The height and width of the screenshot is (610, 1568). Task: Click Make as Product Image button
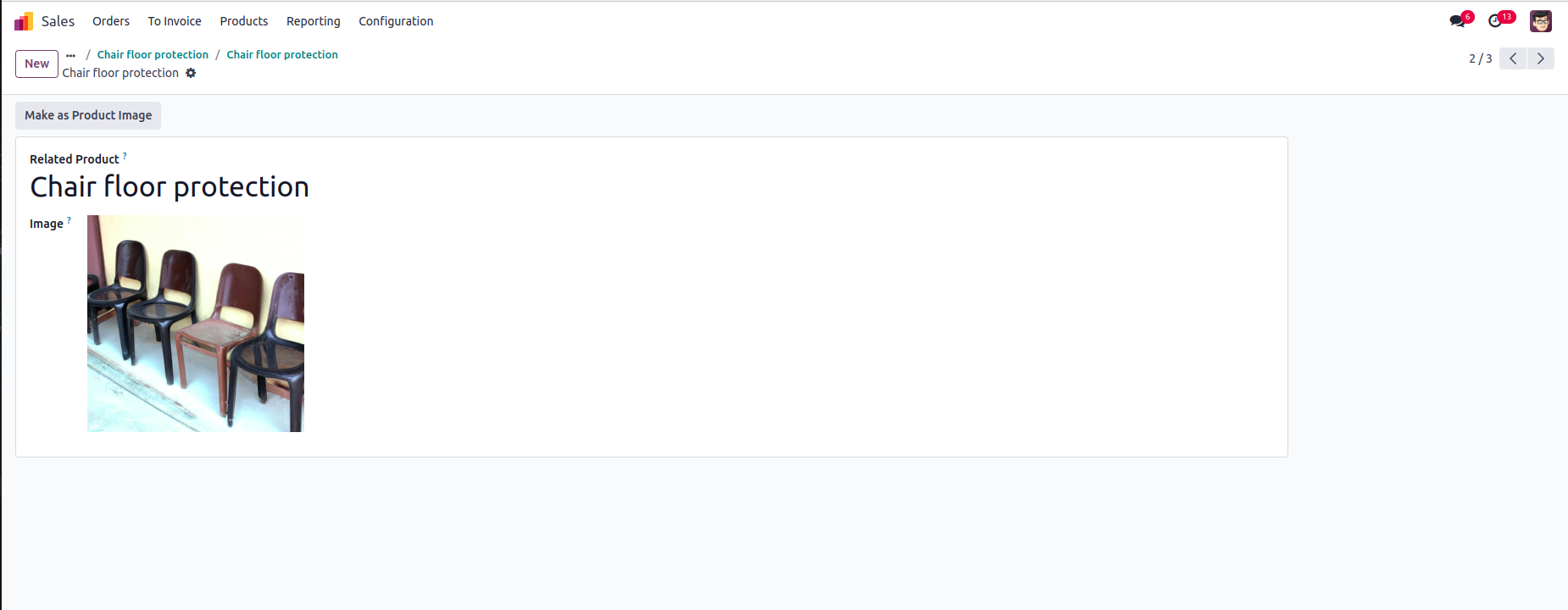(x=88, y=115)
